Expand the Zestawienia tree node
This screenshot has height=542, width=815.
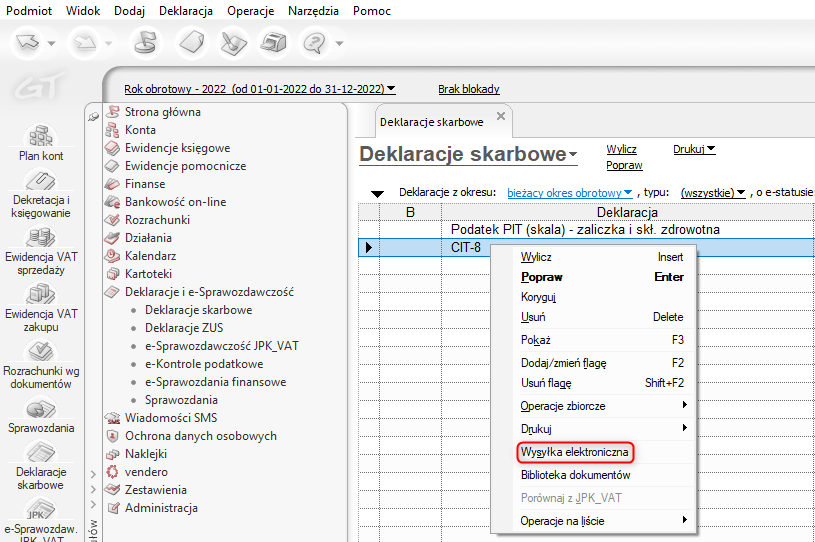92,490
